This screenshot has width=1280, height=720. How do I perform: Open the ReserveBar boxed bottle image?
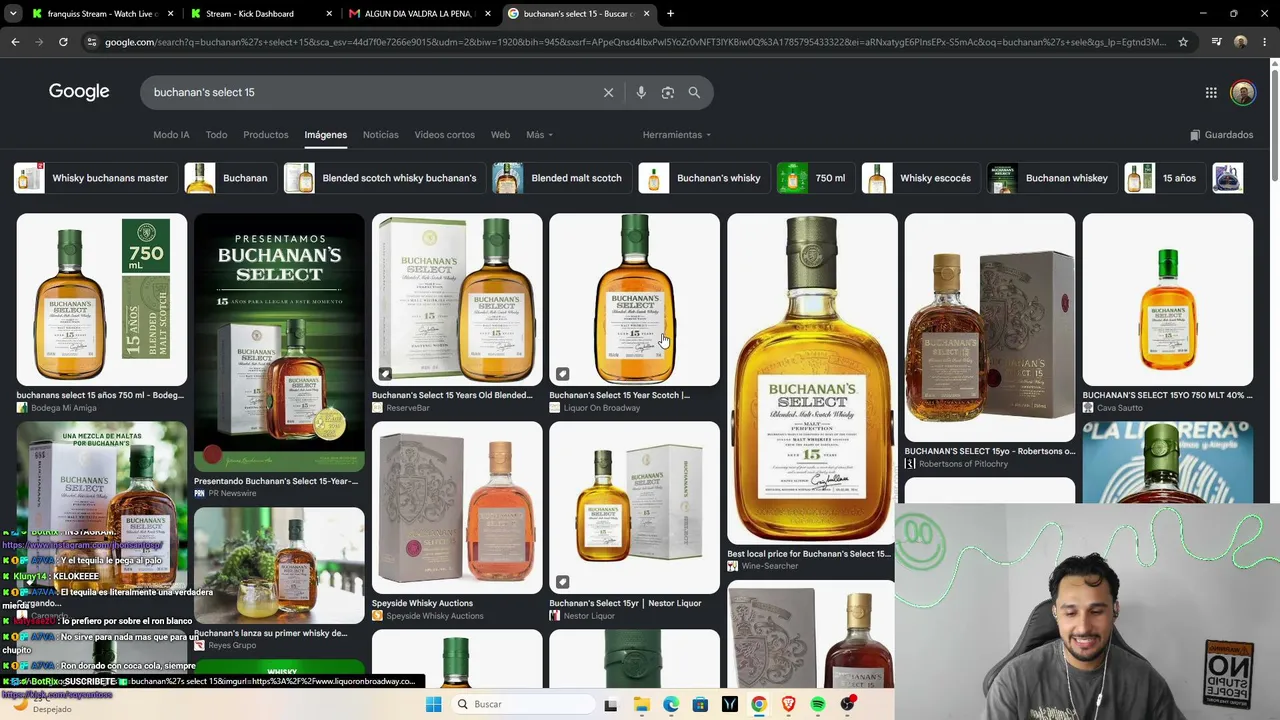(x=457, y=299)
